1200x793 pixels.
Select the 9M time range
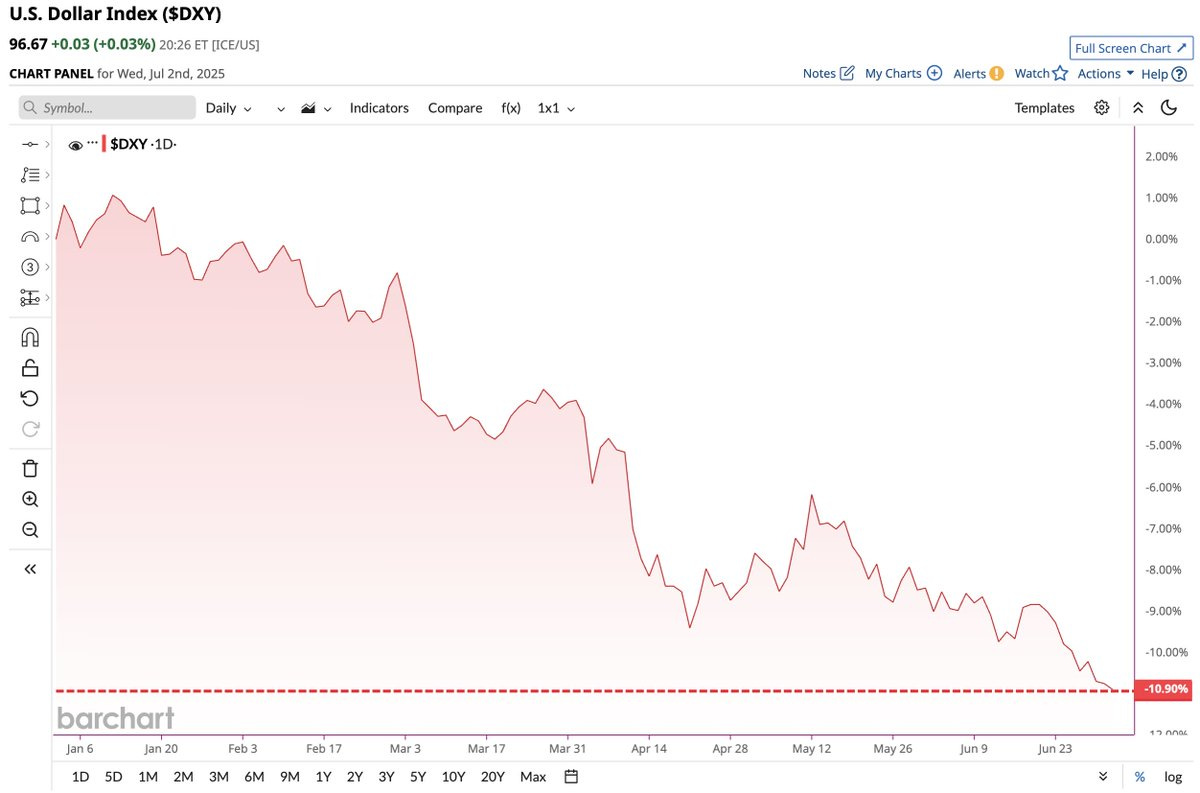[x=290, y=777]
